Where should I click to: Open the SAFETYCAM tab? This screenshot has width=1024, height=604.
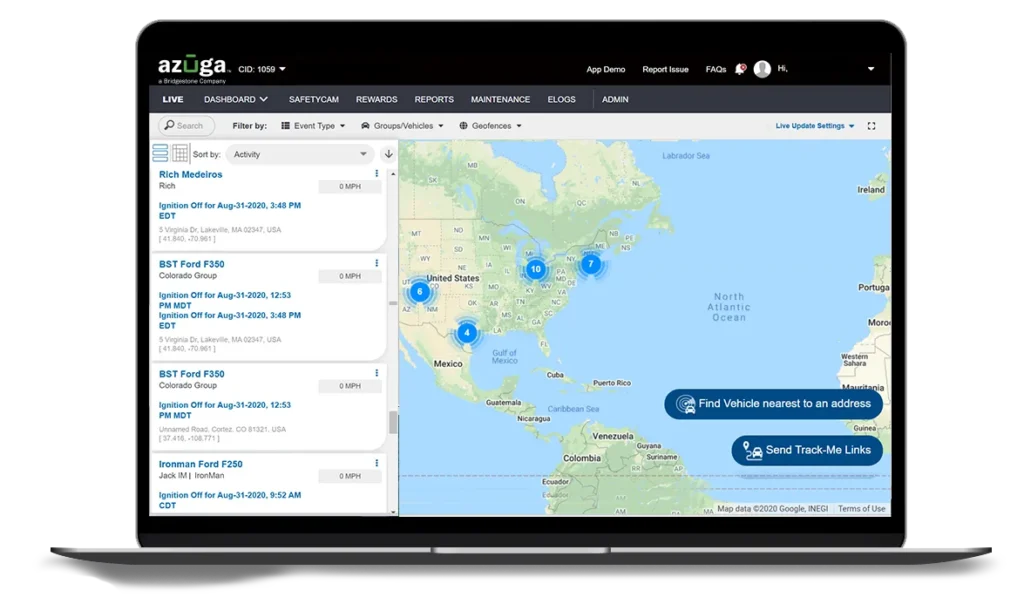click(312, 99)
